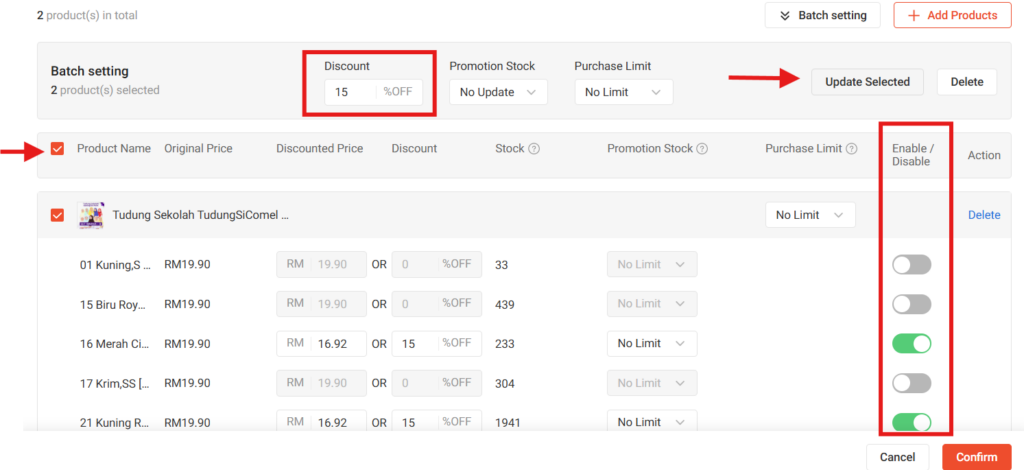This screenshot has width=1024, height=470.
Task: Click the blue Delete link for the product
Action: (x=984, y=215)
